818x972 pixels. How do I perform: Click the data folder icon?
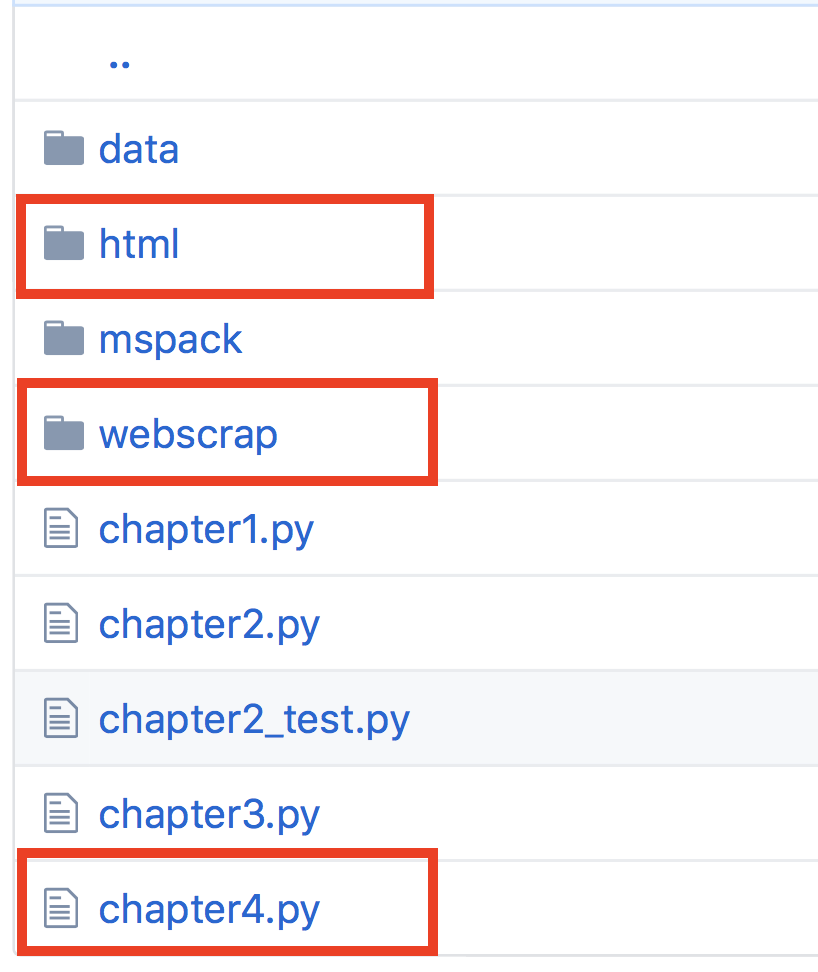(x=63, y=148)
